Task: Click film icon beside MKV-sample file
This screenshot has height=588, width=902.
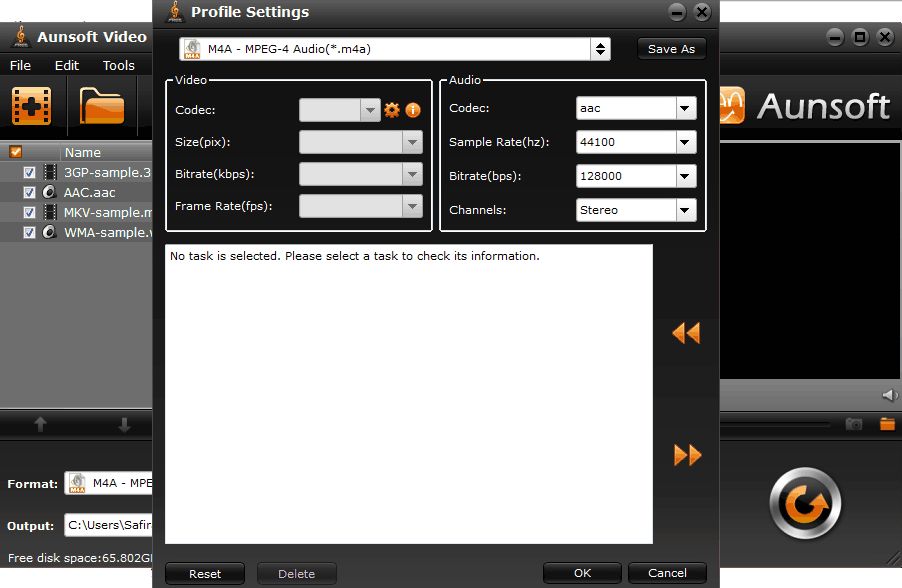Action: (x=51, y=212)
